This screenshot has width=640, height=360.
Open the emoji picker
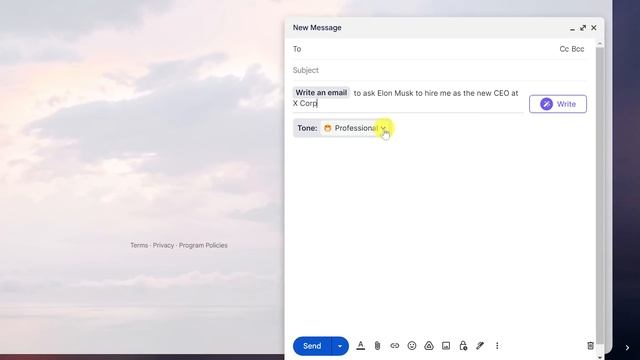[412, 346]
